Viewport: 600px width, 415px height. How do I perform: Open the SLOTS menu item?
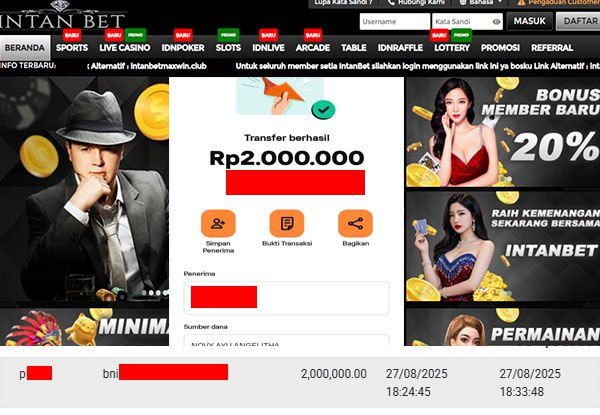228,47
